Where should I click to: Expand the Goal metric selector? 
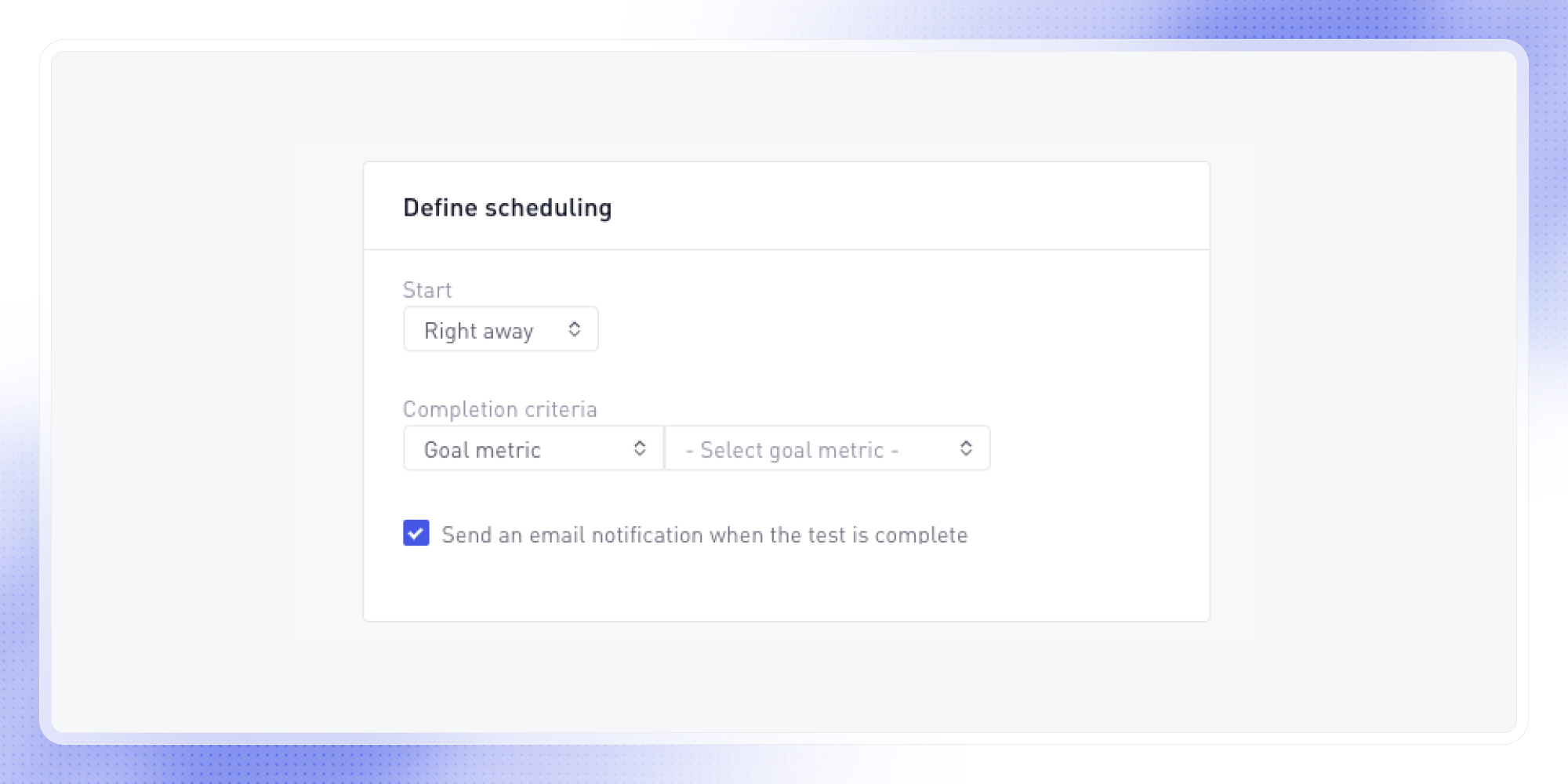(x=533, y=448)
